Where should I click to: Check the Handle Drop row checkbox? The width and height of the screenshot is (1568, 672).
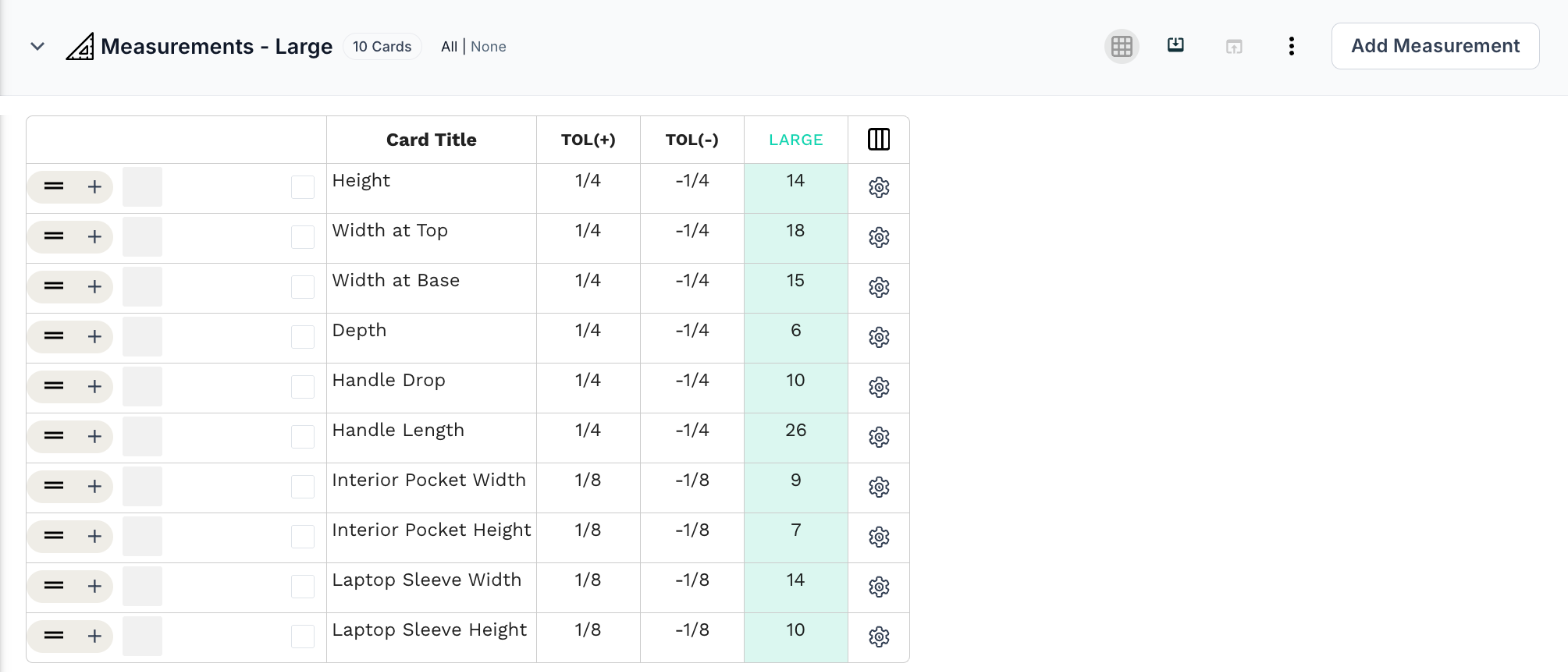coord(303,387)
